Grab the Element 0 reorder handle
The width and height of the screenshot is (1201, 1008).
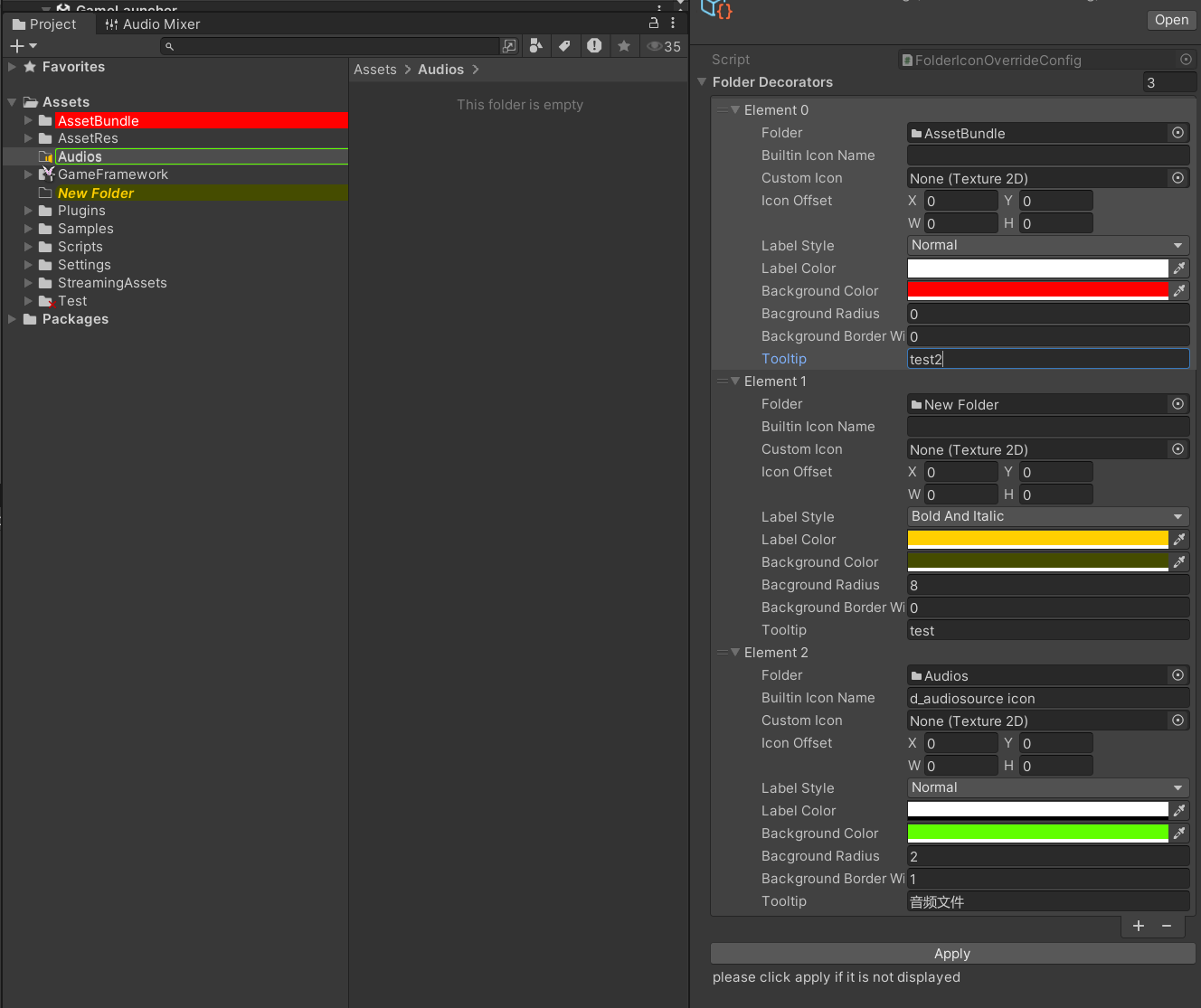pos(723,109)
